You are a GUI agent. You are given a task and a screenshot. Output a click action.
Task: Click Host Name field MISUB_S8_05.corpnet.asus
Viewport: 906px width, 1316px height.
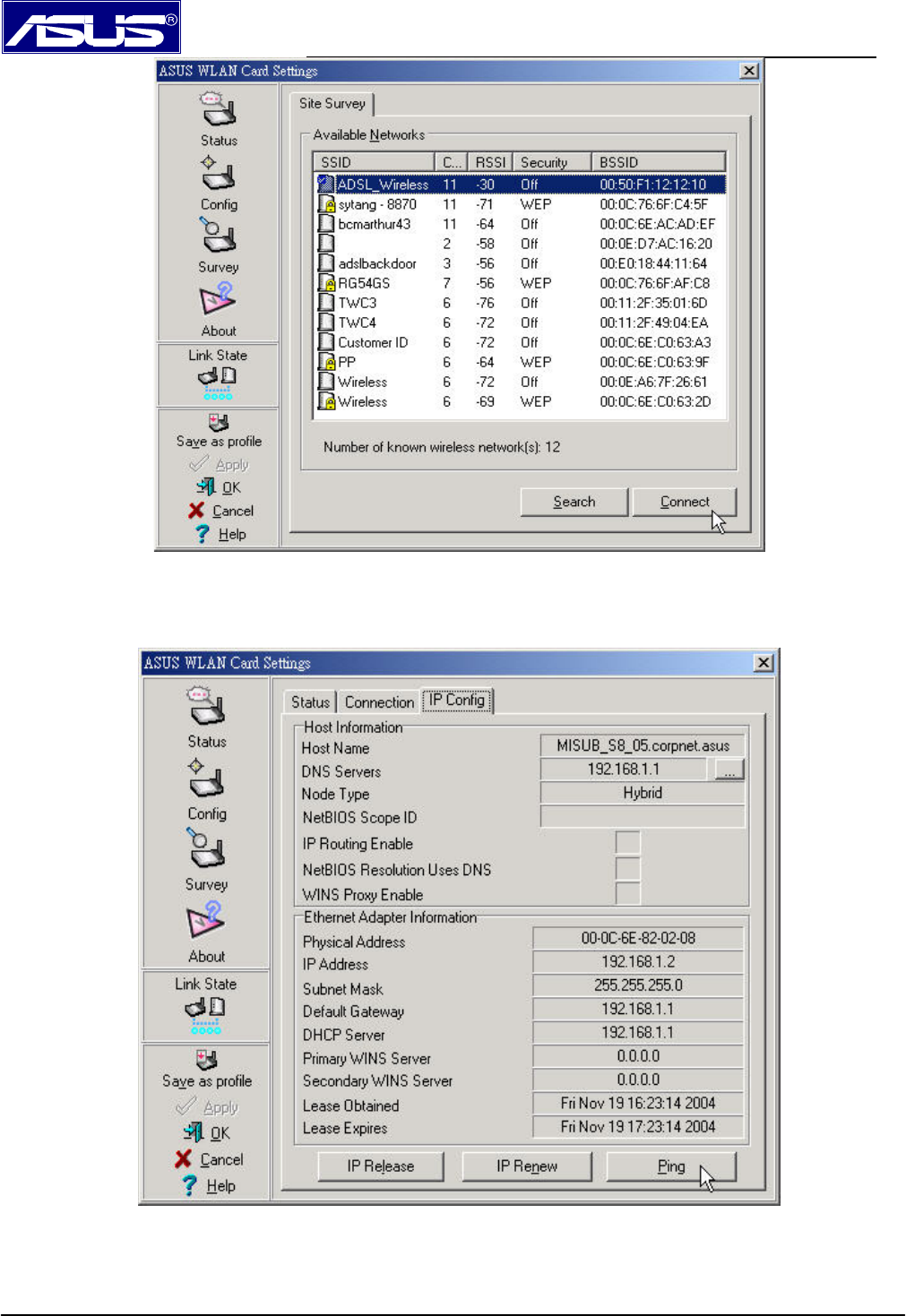coord(643,745)
